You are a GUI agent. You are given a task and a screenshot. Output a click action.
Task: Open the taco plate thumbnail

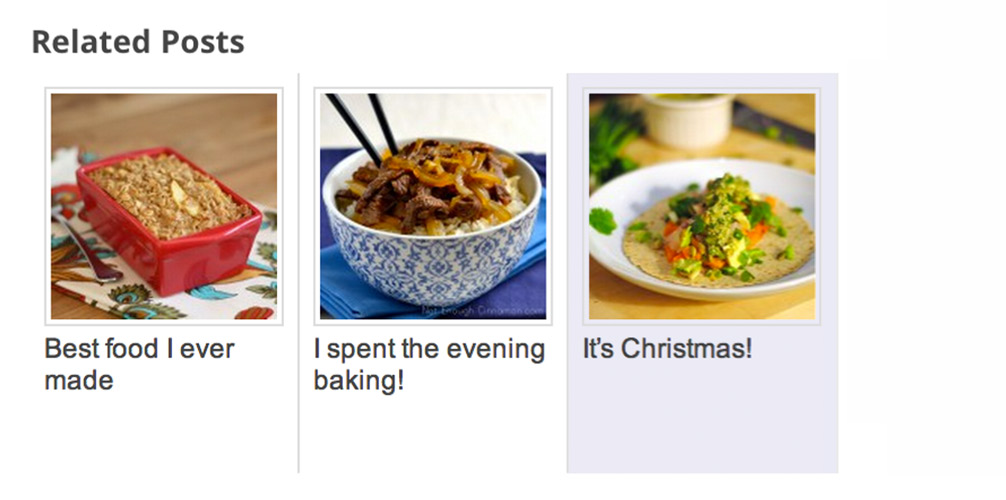coord(702,206)
